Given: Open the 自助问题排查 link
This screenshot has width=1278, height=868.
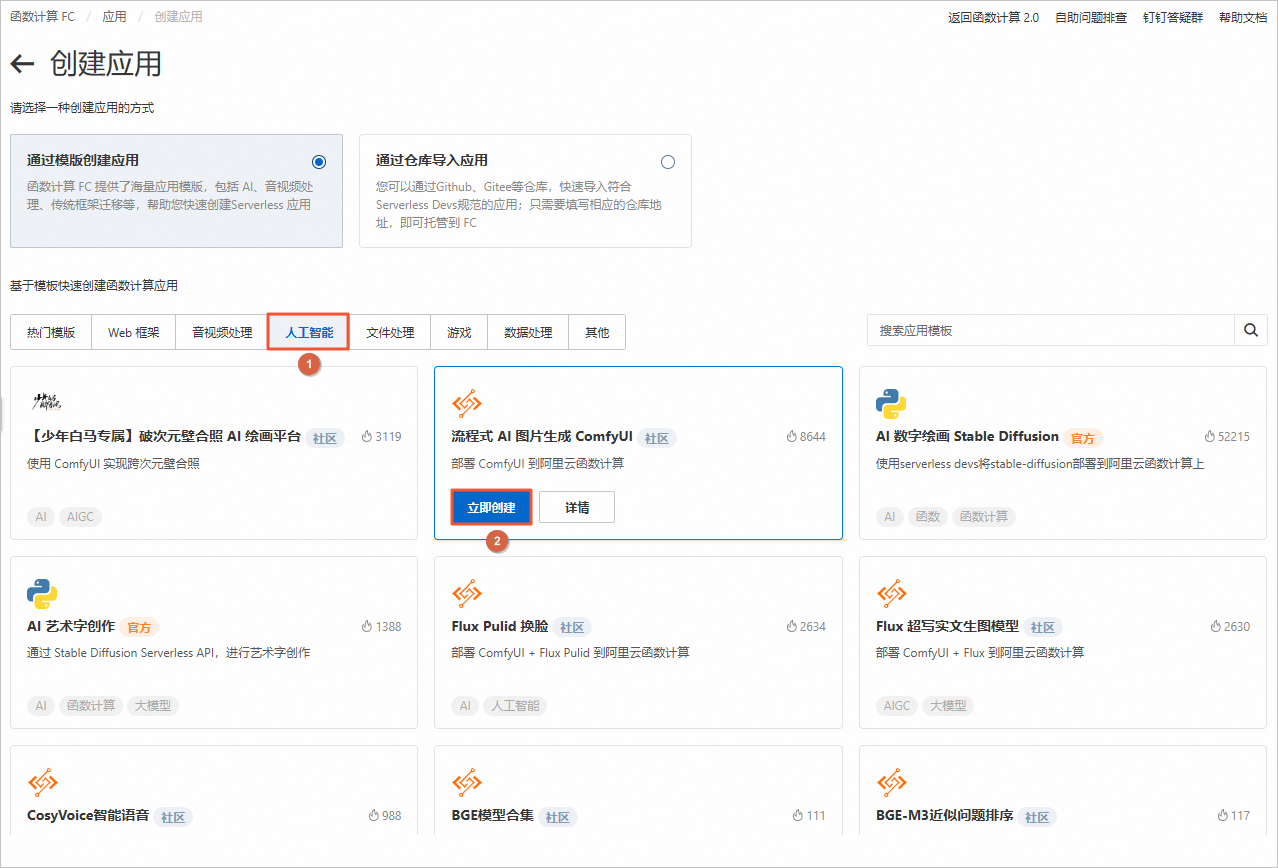Looking at the screenshot, I should click(x=1091, y=18).
